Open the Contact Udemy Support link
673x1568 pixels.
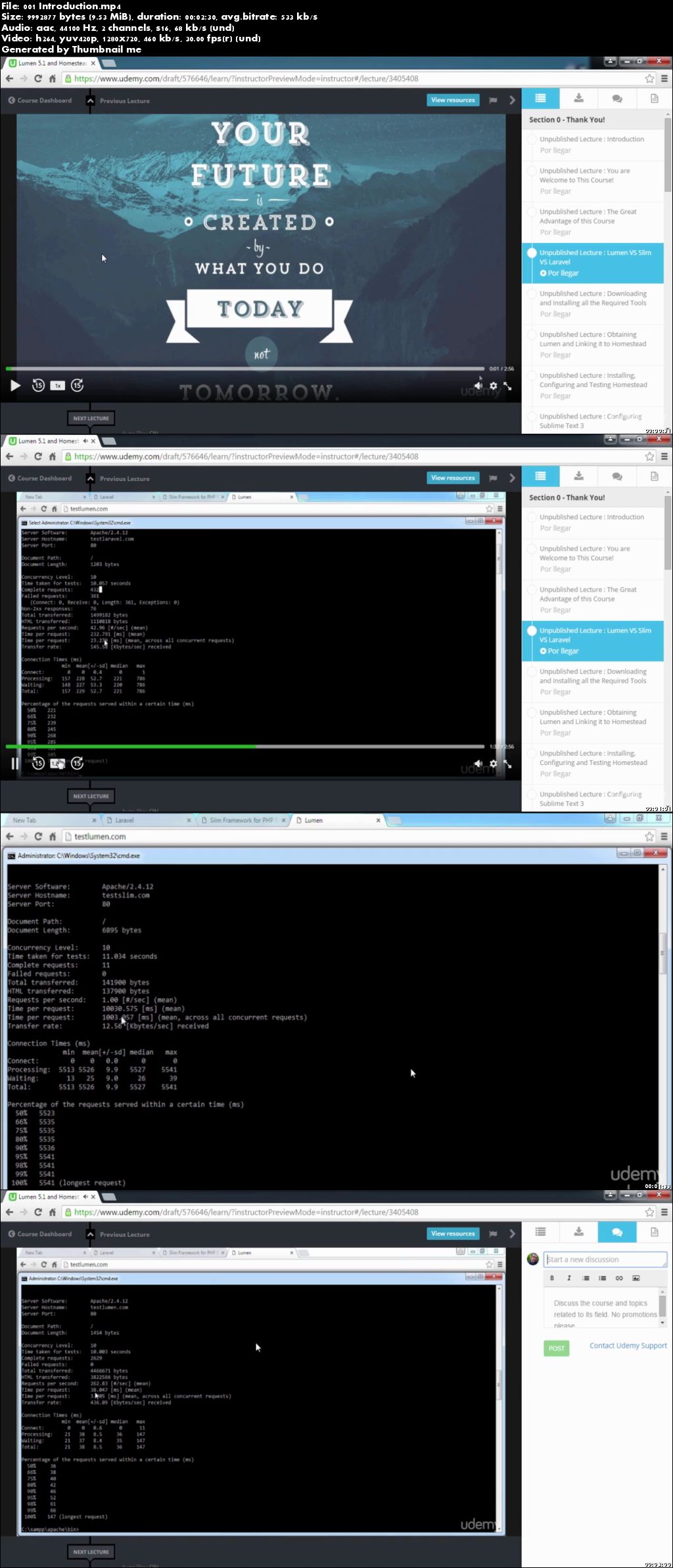(628, 1345)
